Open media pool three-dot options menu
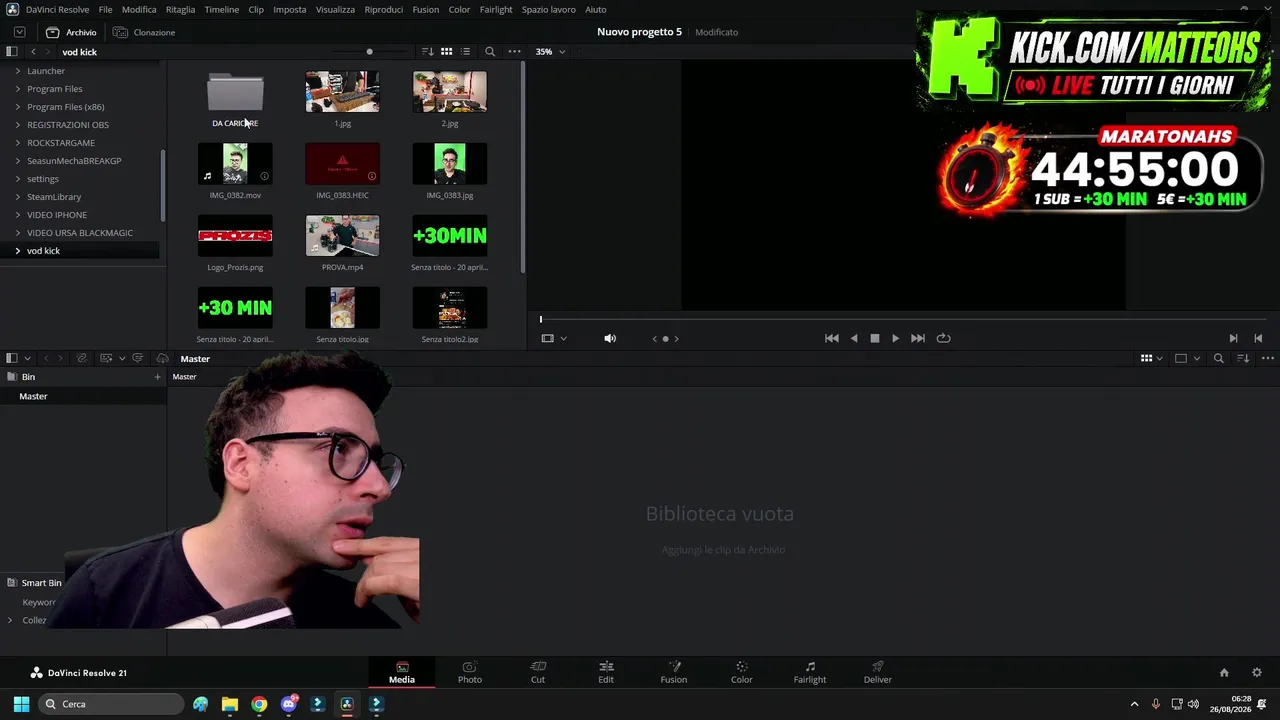This screenshot has height=720, width=1280. click(1268, 358)
